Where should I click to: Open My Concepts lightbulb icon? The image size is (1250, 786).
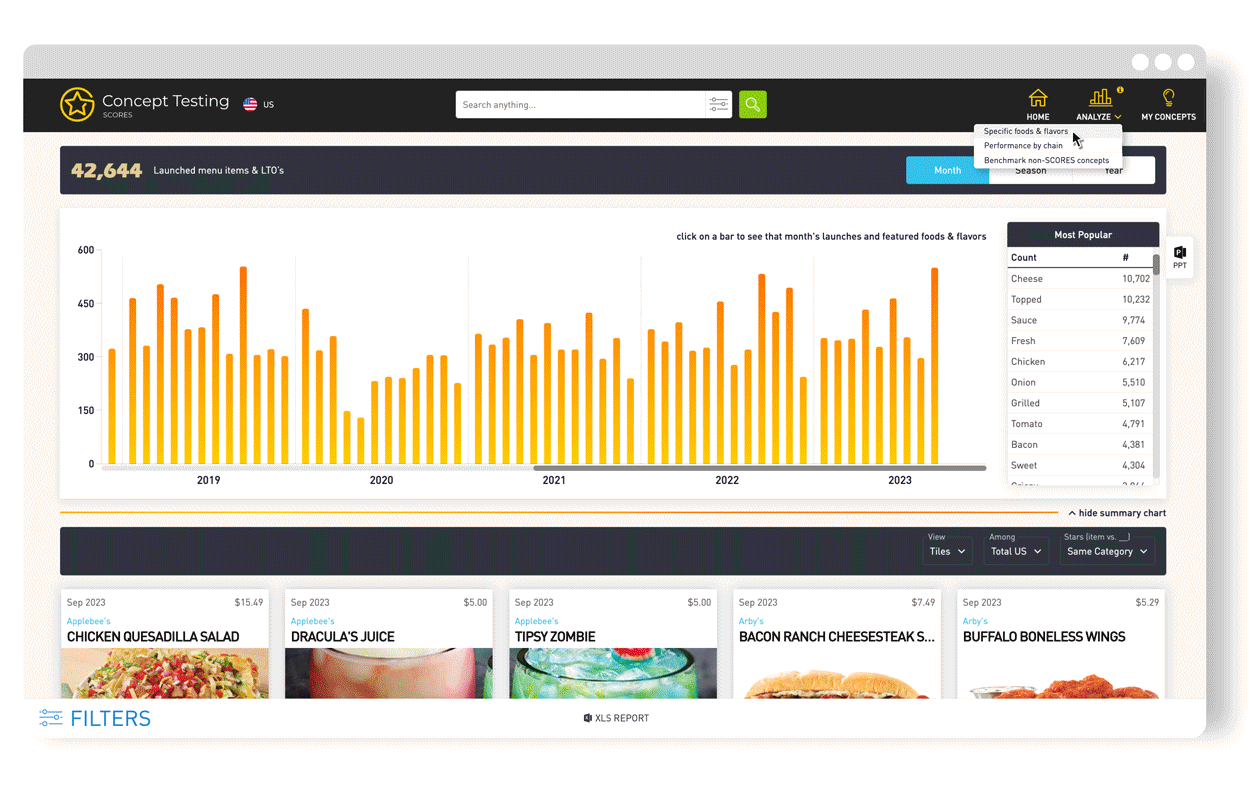pos(1167,98)
